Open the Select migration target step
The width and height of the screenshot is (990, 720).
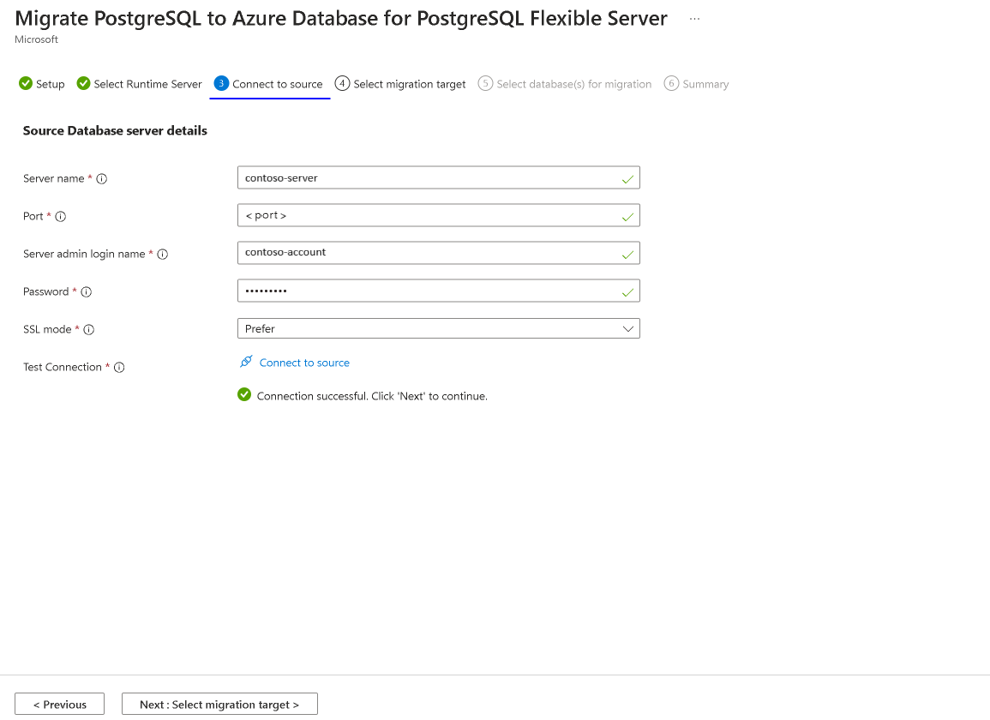(x=400, y=84)
